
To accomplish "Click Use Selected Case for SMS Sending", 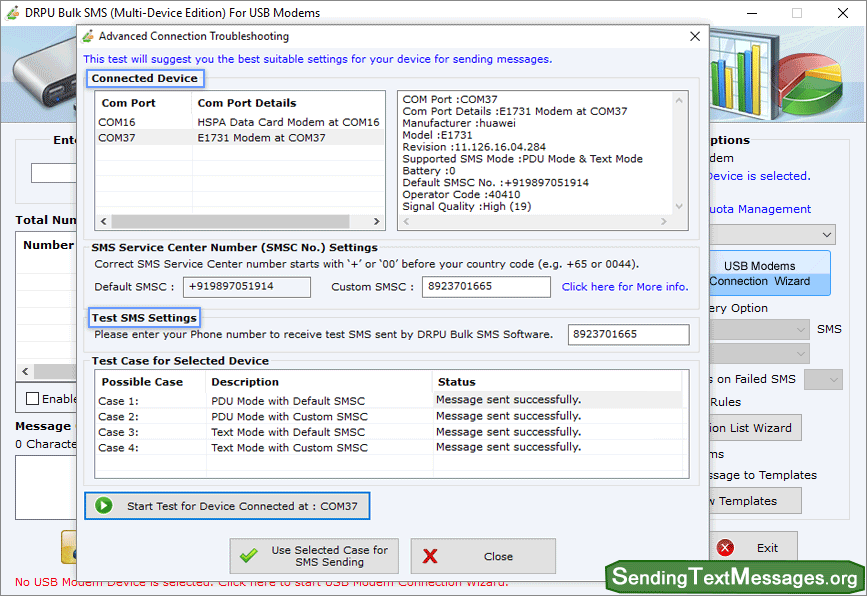I will click(314, 556).
